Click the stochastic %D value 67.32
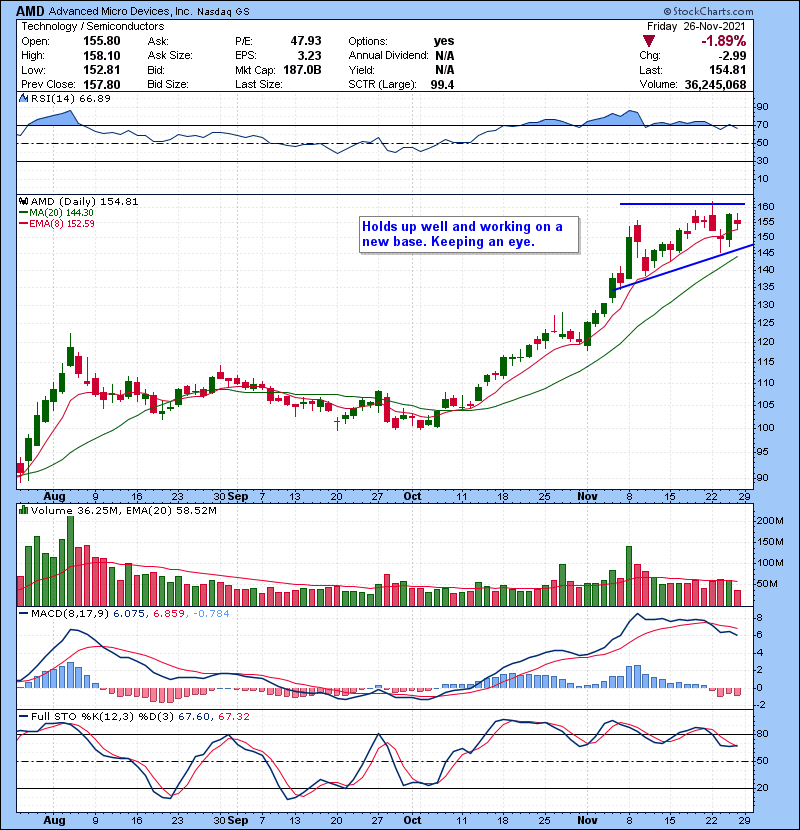Image resolution: width=800 pixels, height=830 pixels. [233, 716]
